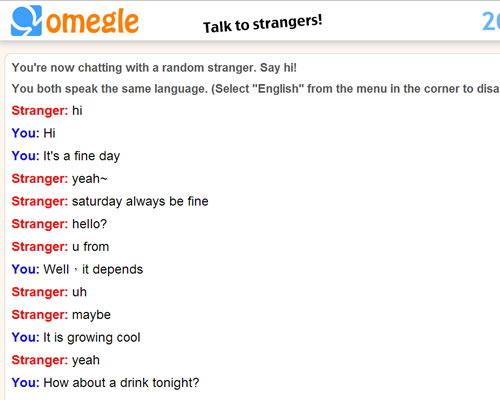Viewport: 500px width, 400px height.
Task: Click the Stranger's first 'hi' message
Action: (47, 111)
